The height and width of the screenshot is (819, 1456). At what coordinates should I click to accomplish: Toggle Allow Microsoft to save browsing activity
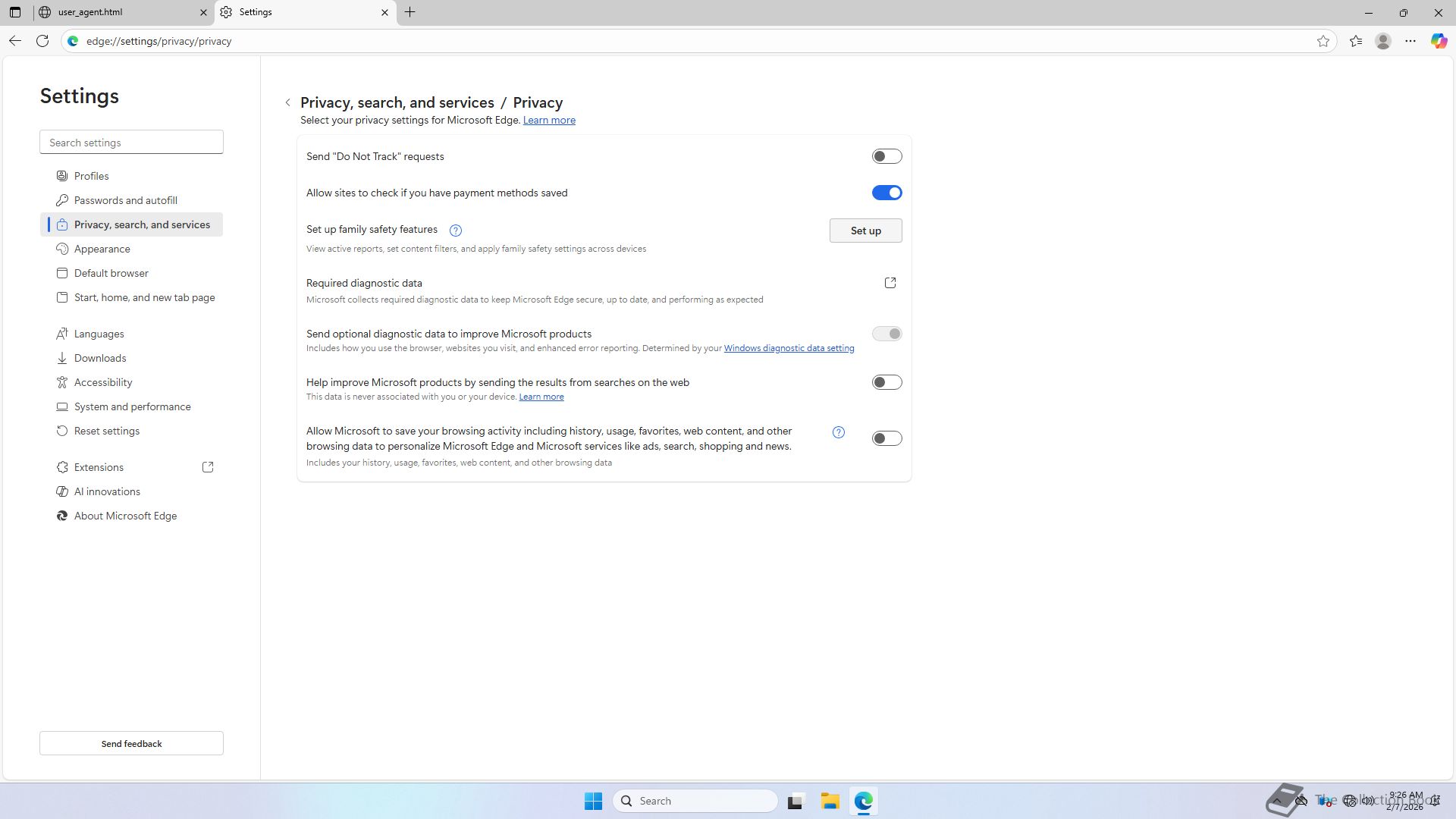[x=886, y=438]
